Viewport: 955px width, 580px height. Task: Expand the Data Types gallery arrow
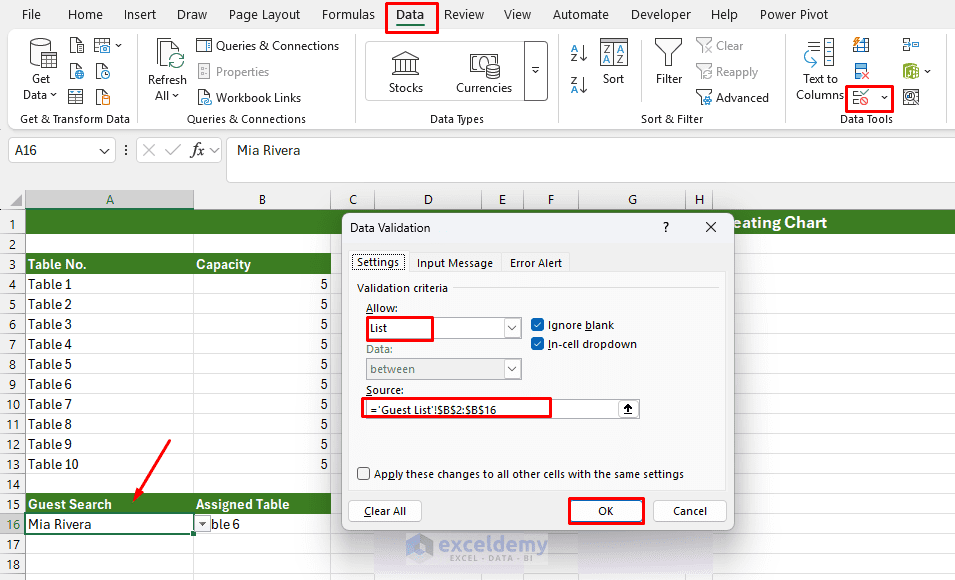[535, 70]
